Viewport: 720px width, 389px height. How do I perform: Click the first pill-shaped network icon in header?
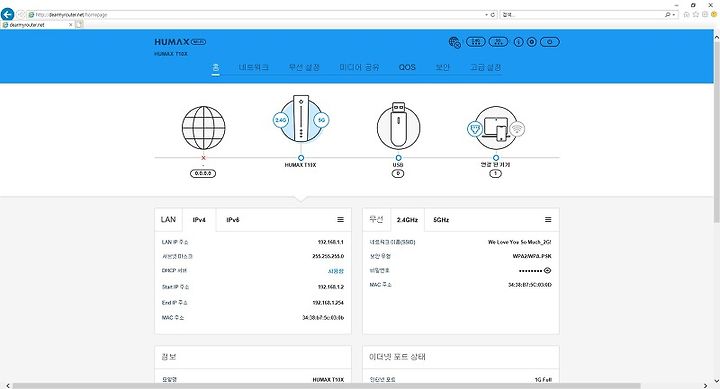[476, 42]
